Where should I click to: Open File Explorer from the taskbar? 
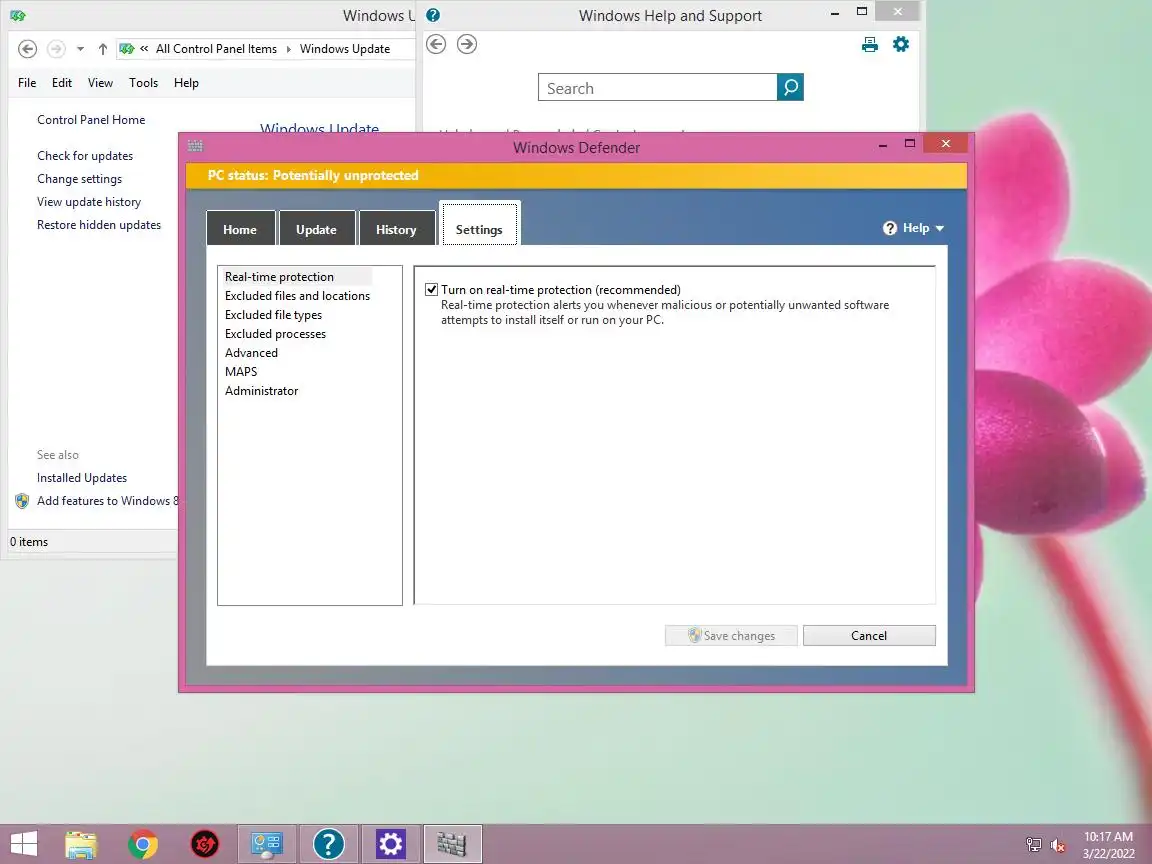coord(80,844)
